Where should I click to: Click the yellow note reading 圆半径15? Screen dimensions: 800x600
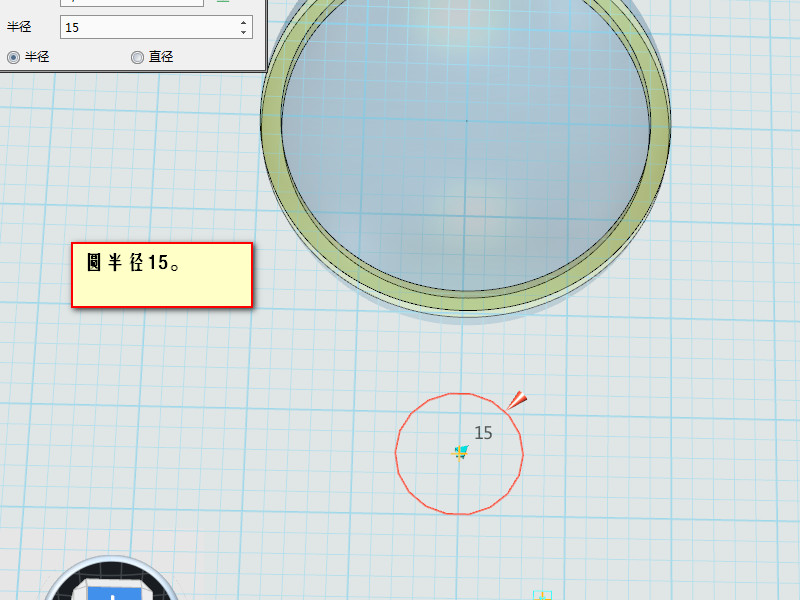161,273
